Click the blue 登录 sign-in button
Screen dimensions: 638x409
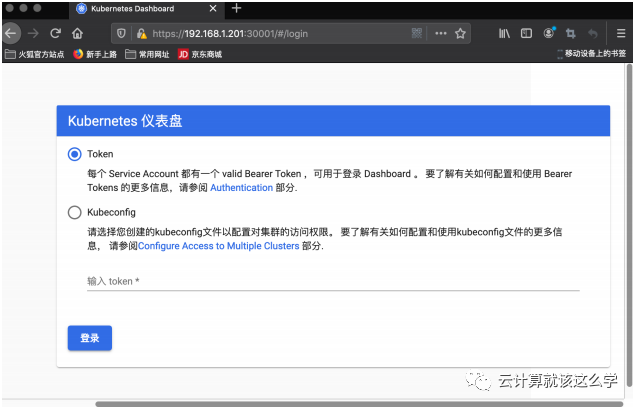point(90,338)
